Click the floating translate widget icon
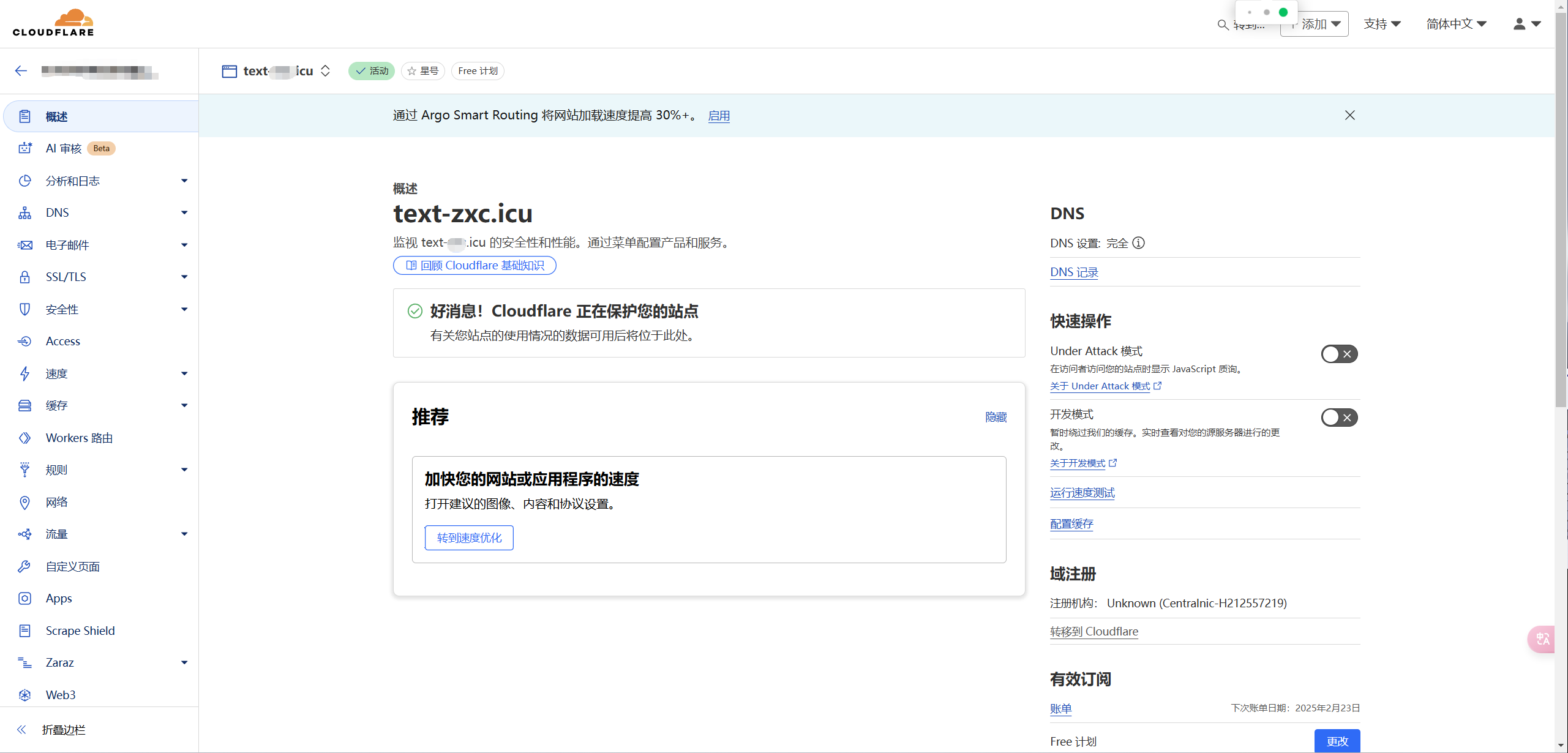Image resolution: width=1568 pixels, height=753 pixels. click(x=1542, y=639)
